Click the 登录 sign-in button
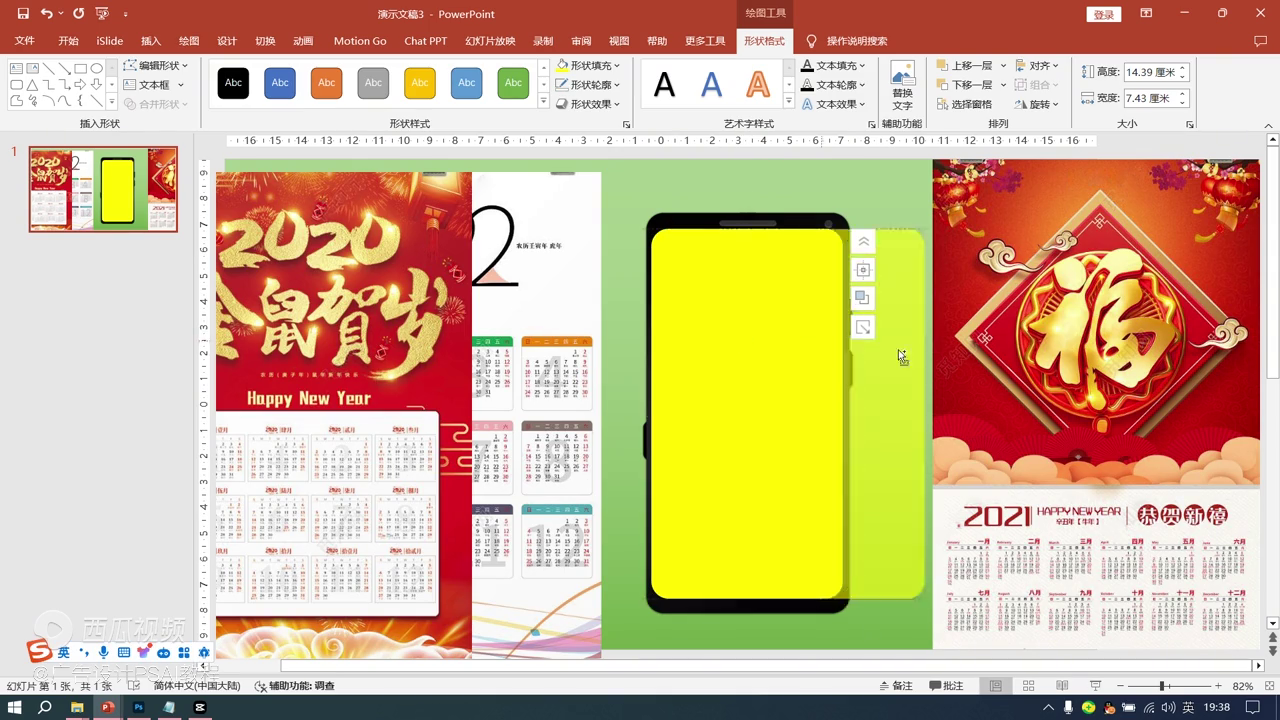The height and width of the screenshot is (720, 1280). 1103,14
